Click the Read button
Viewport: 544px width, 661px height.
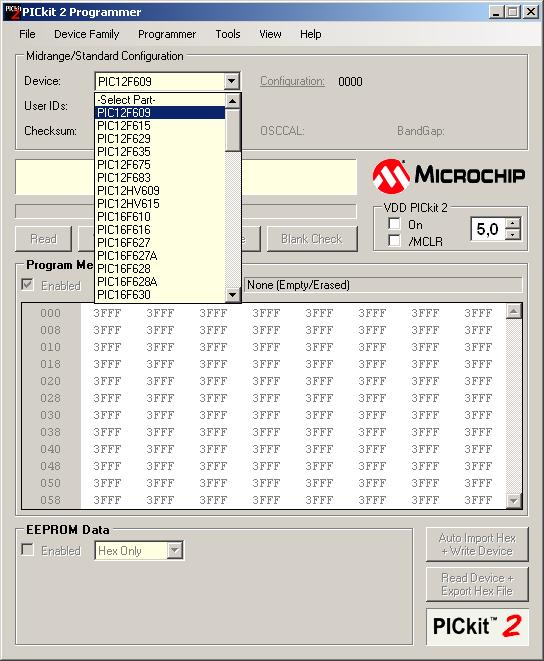coord(43,239)
